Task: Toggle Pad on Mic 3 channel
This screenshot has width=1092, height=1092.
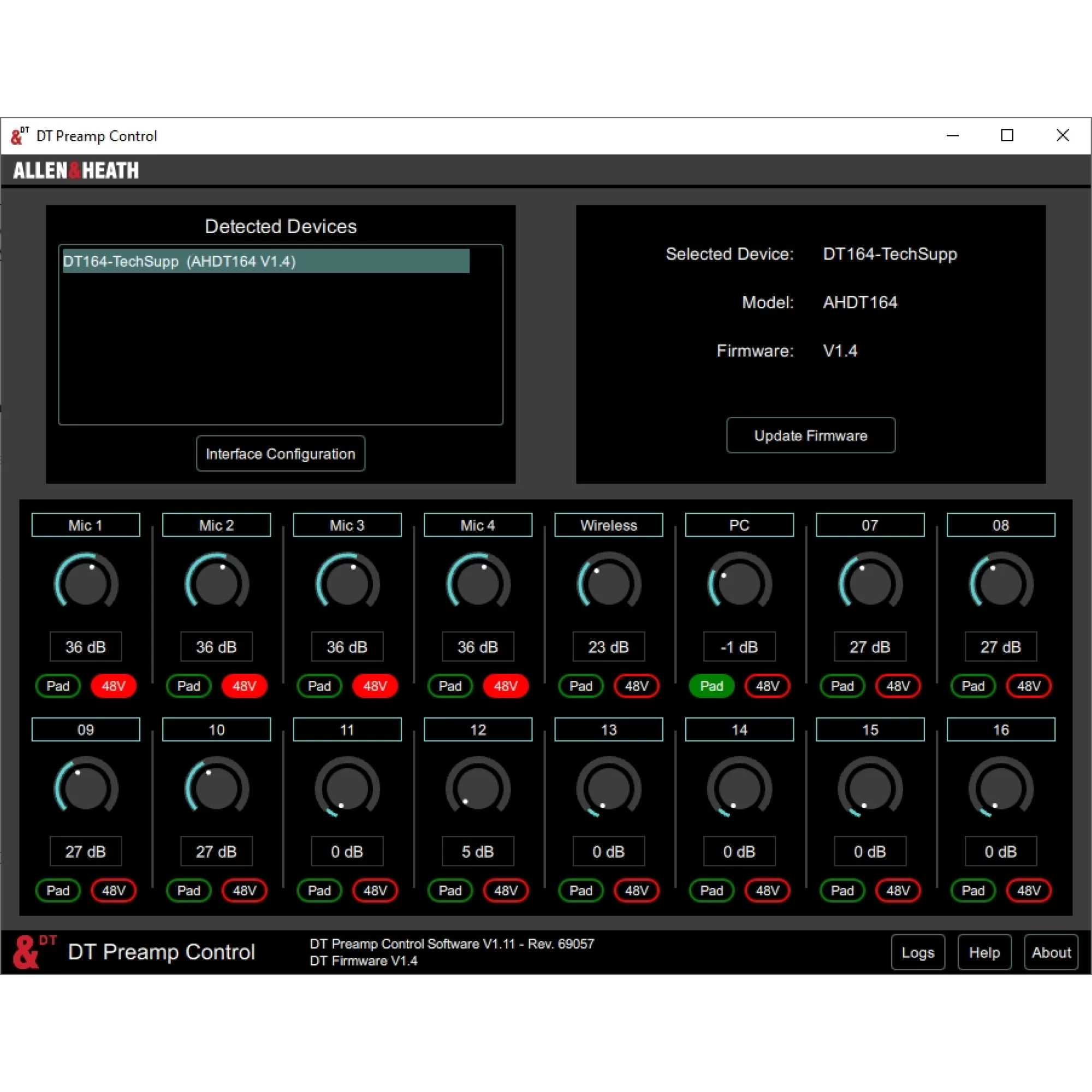Action: click(x=319, y=686)
